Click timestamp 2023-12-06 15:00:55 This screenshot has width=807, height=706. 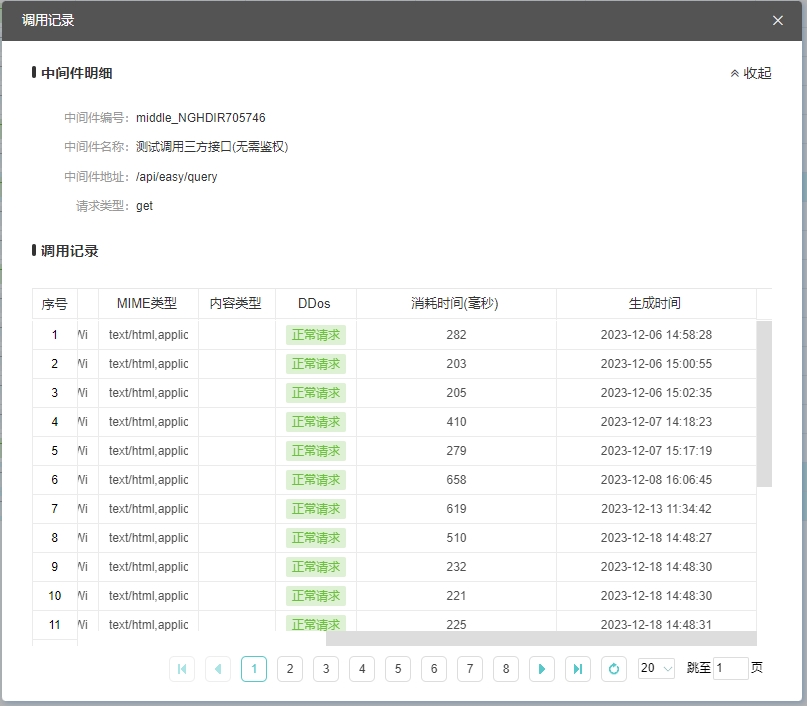(656, 364)
